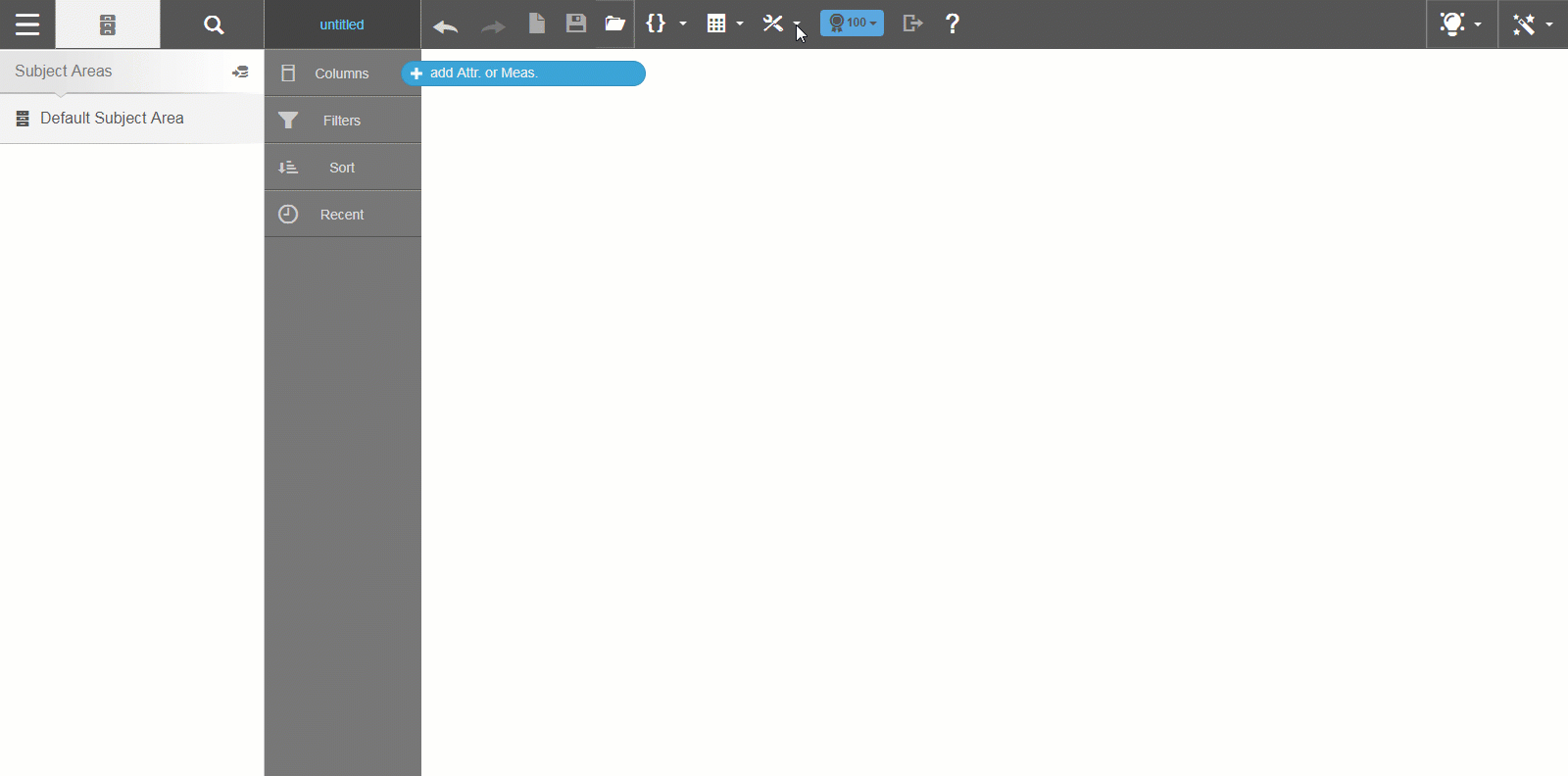Click the clock Recent icon
1568x776 pixels.
288,214
